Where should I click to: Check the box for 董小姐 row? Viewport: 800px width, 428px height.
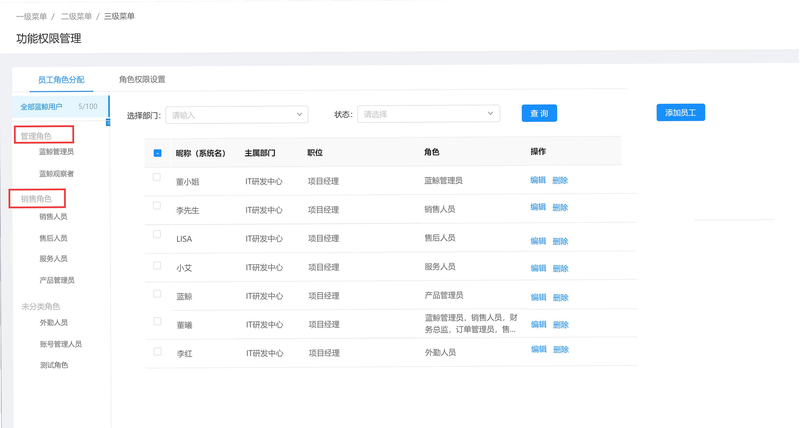(x=157, y=177)
